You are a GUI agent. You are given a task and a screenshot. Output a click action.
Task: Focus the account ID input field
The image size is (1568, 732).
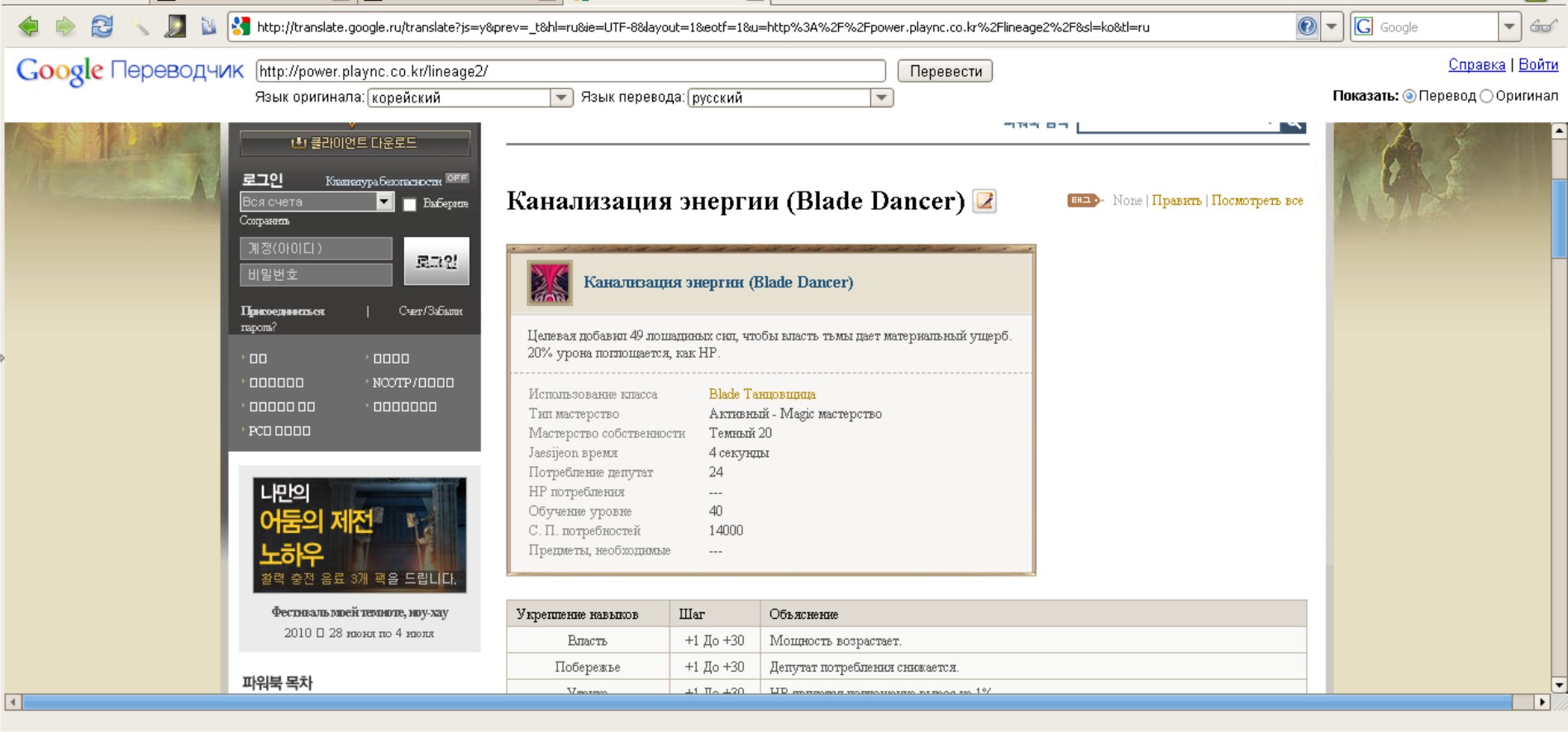[x=316, y=248]
